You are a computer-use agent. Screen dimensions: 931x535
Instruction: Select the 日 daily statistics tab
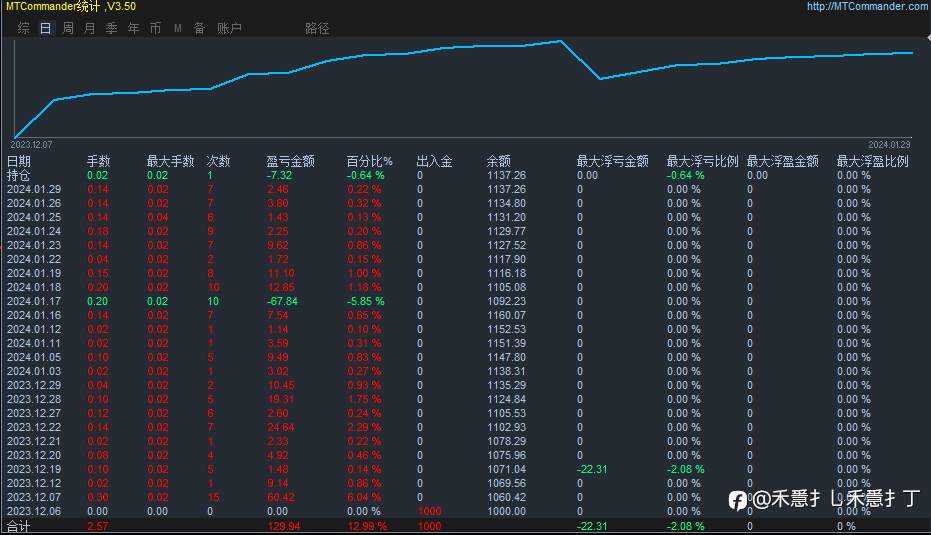(x=46, y=28)
